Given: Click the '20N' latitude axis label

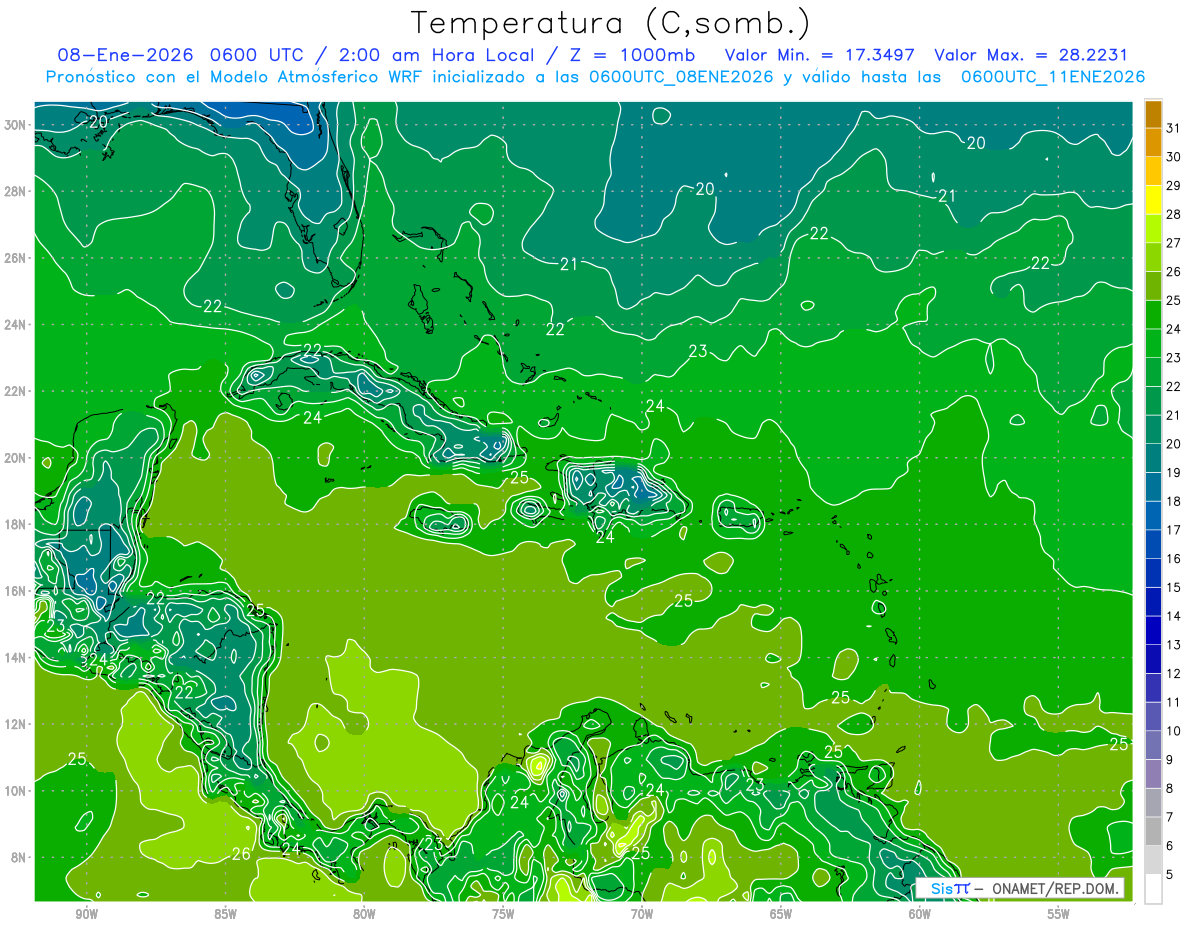Looking at the screenshot, I should (x=14, y=458).
